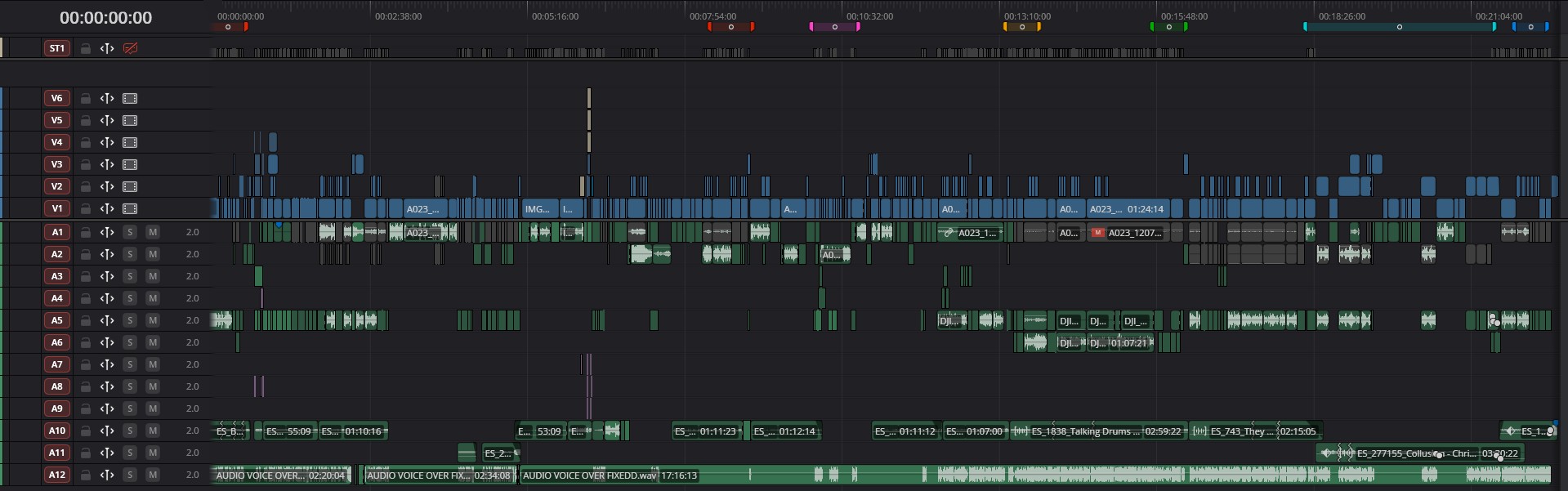The height and width of the screenshot is (491, 1568).
Task: Mute the A10 music track
Action: coord(152,431)
